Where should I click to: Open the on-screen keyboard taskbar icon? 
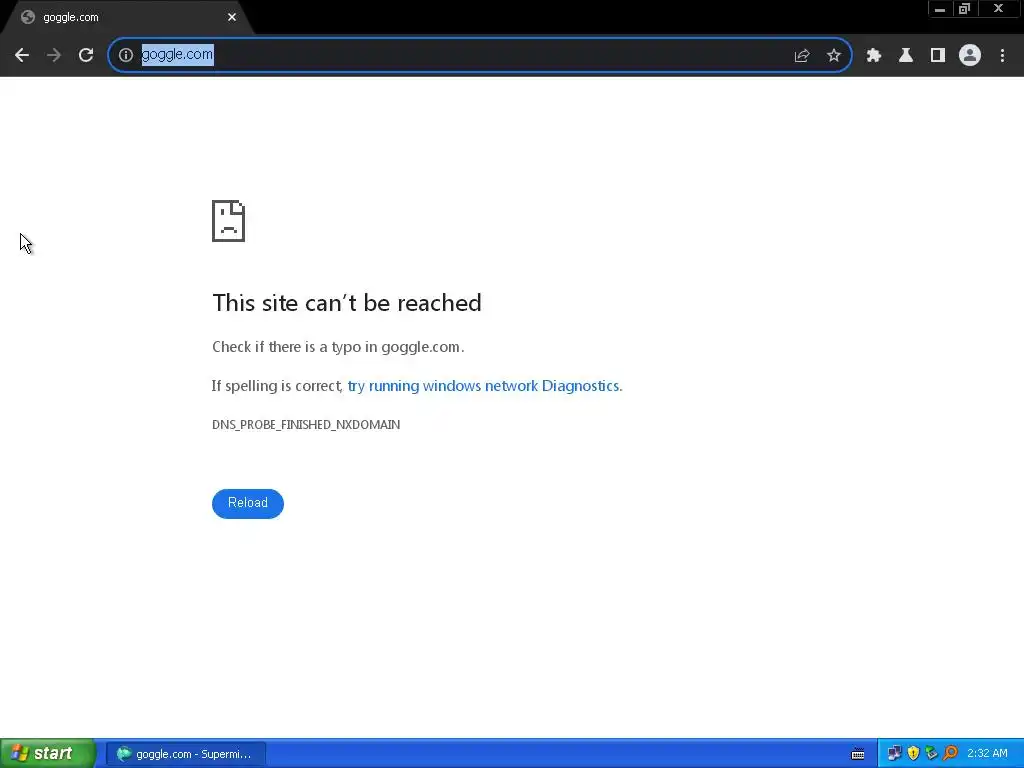point(858,754)
